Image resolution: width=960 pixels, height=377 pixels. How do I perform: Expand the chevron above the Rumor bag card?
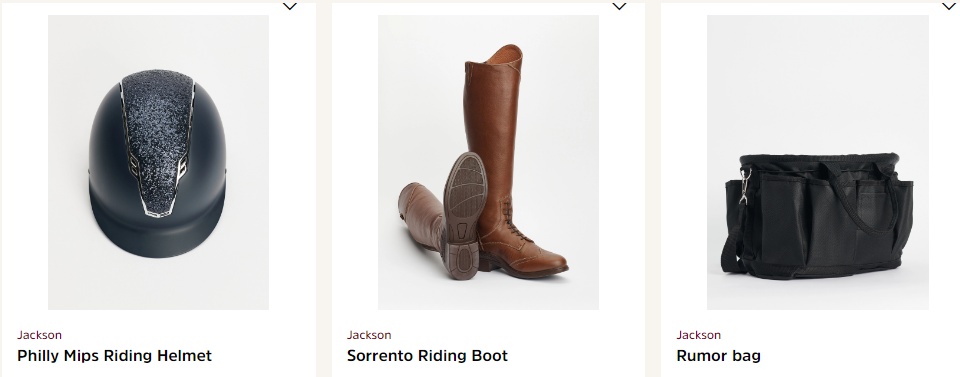tap(948, 6)
